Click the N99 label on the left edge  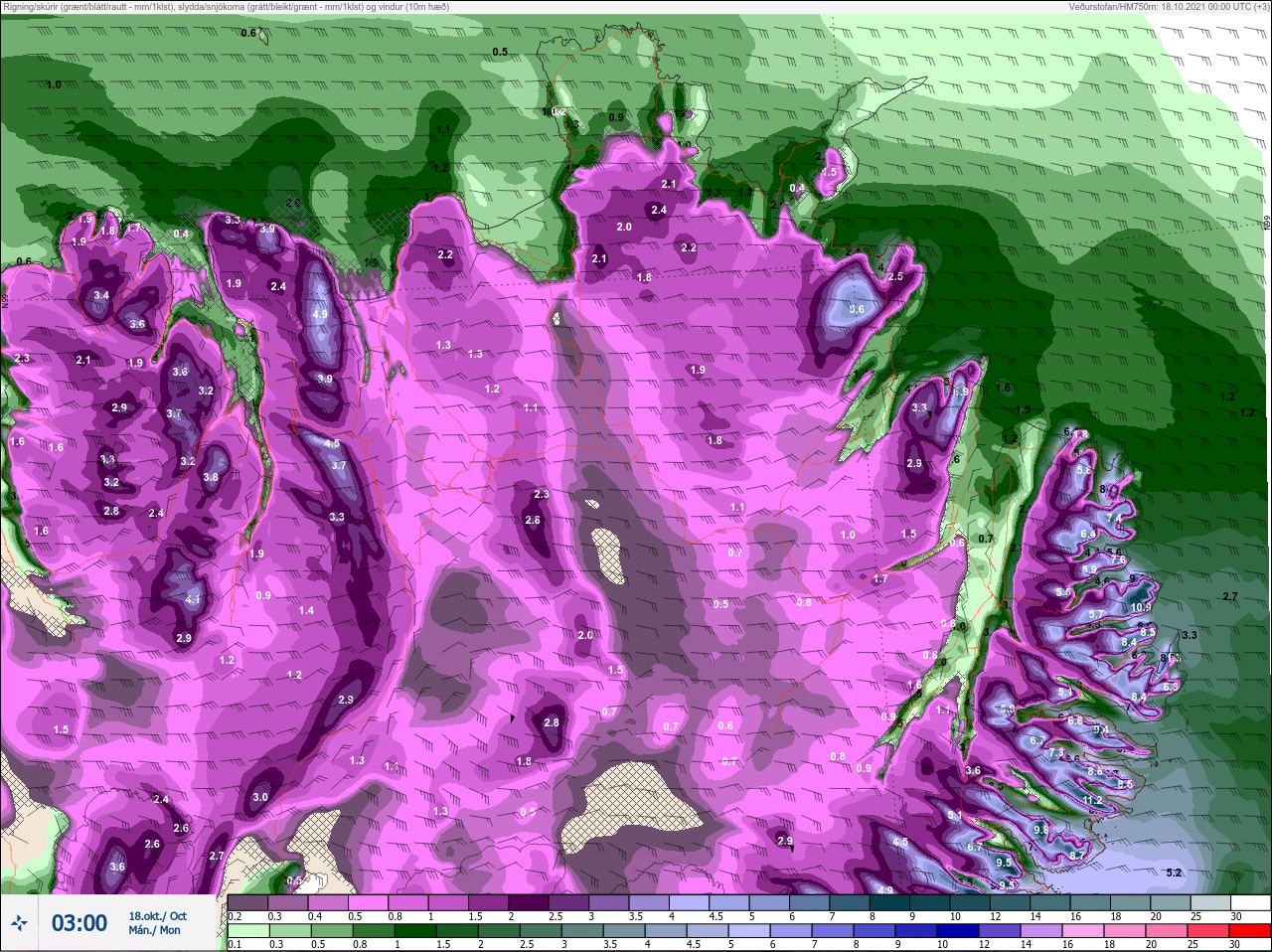(x=5, y=299)
